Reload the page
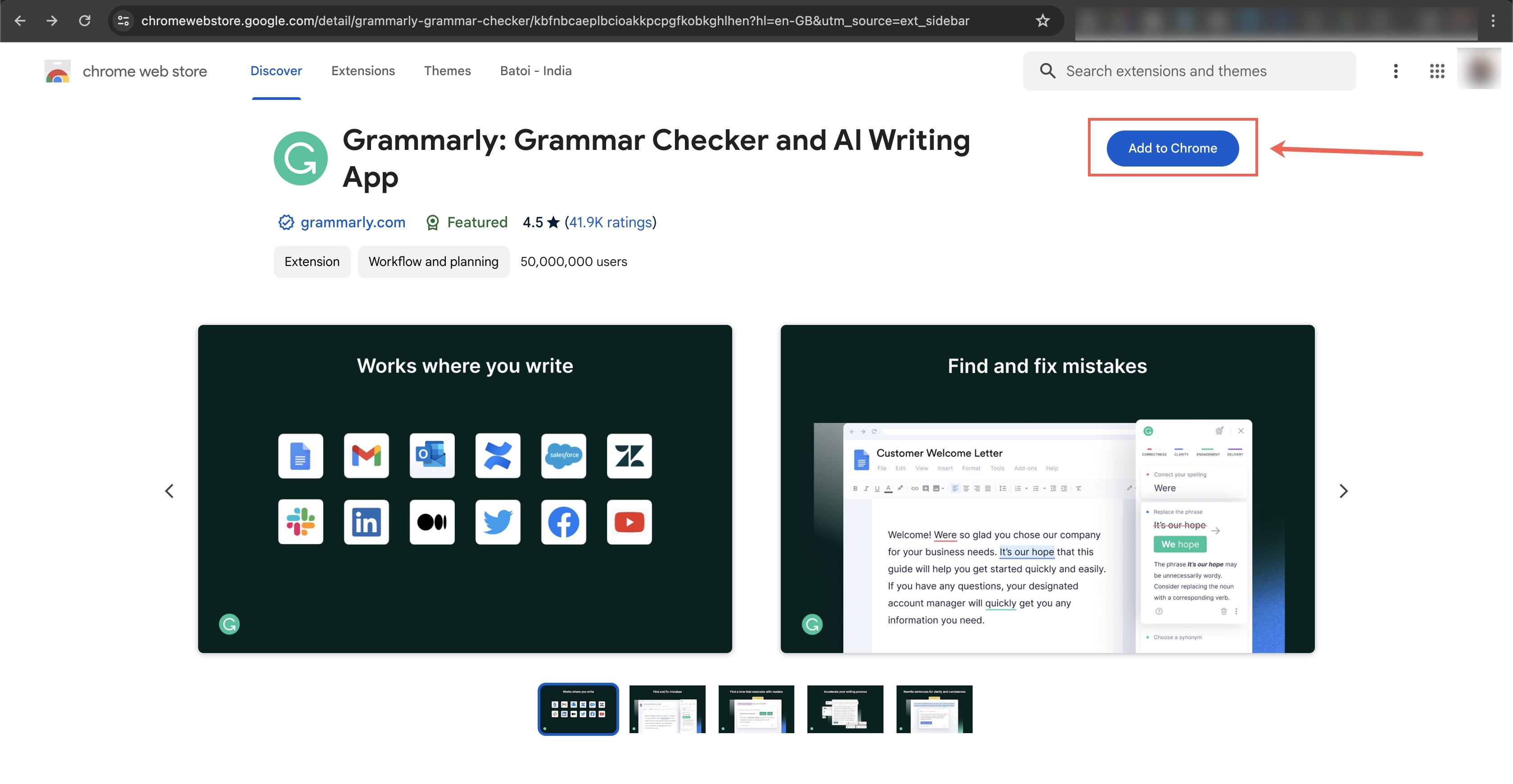 pyautogui.click(x=85, y=21)
